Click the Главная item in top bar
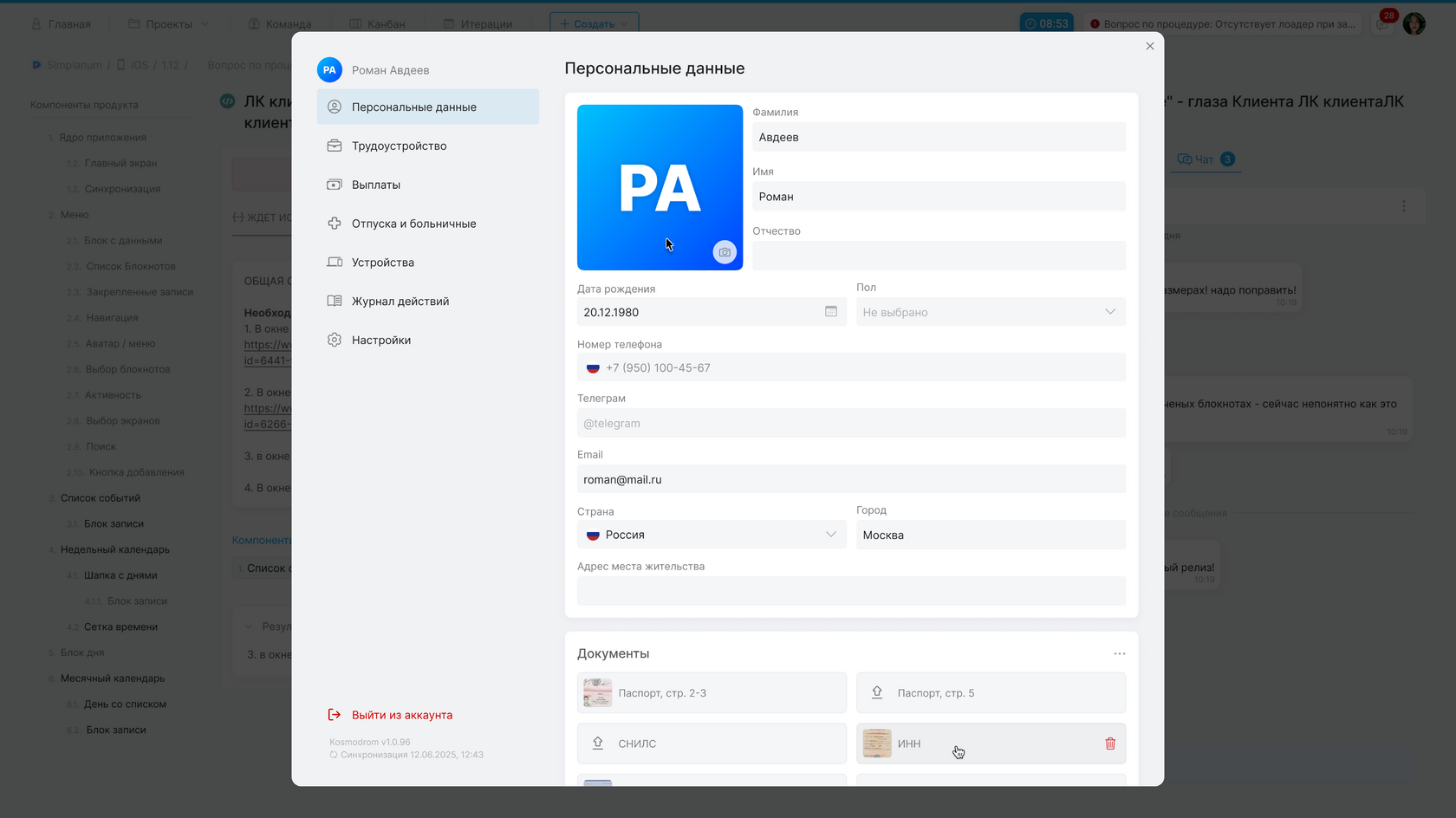The width and height of the screenshot is (1456, 818). pos(61,23)
